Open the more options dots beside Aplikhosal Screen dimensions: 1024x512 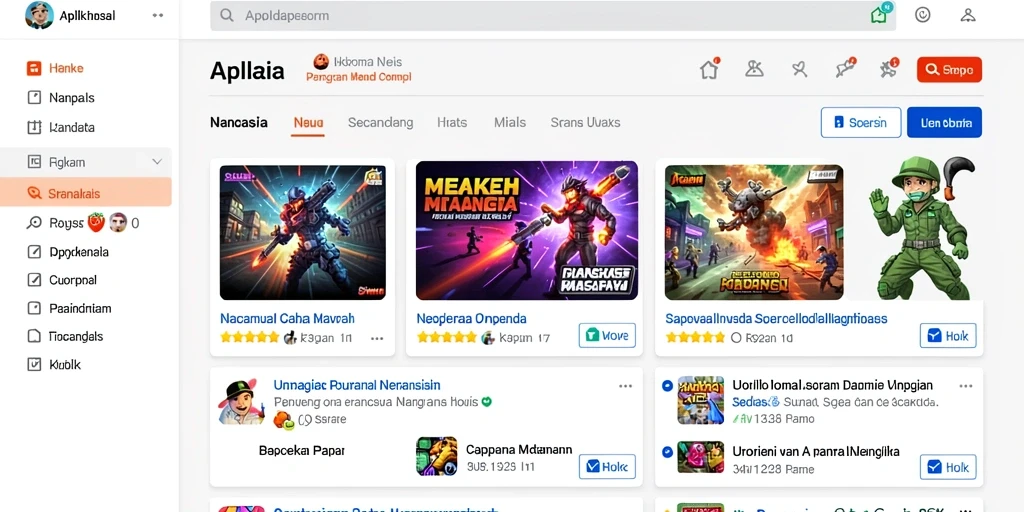158,15
